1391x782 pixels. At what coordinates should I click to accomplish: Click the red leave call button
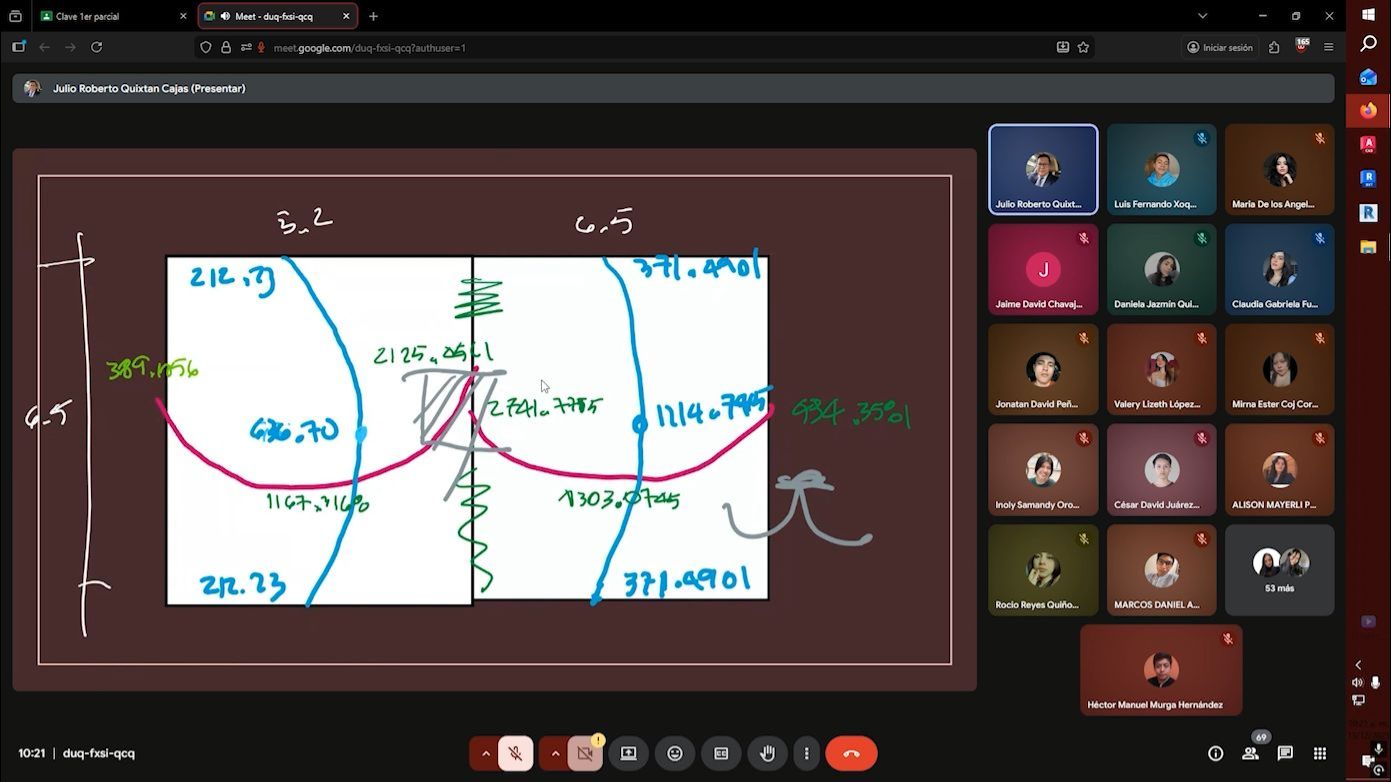pyautogui.click(x=851, y=753)
